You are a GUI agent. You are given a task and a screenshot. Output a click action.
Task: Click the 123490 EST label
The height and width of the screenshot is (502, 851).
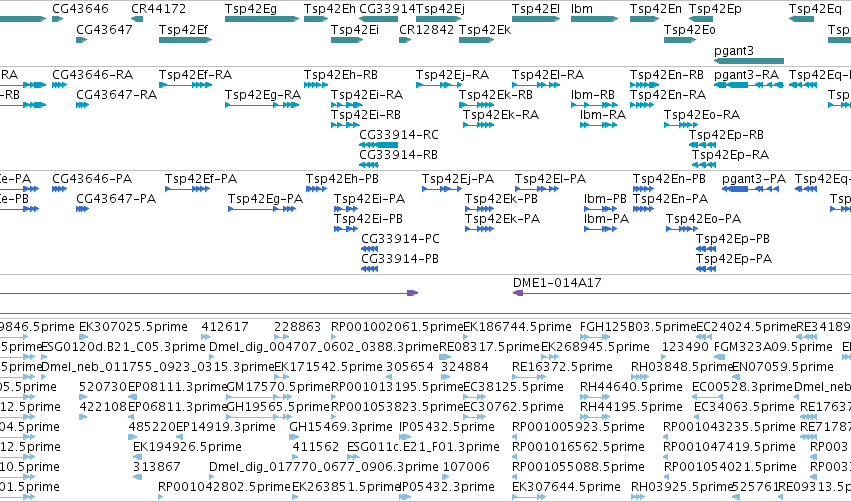tap(685, 347)
